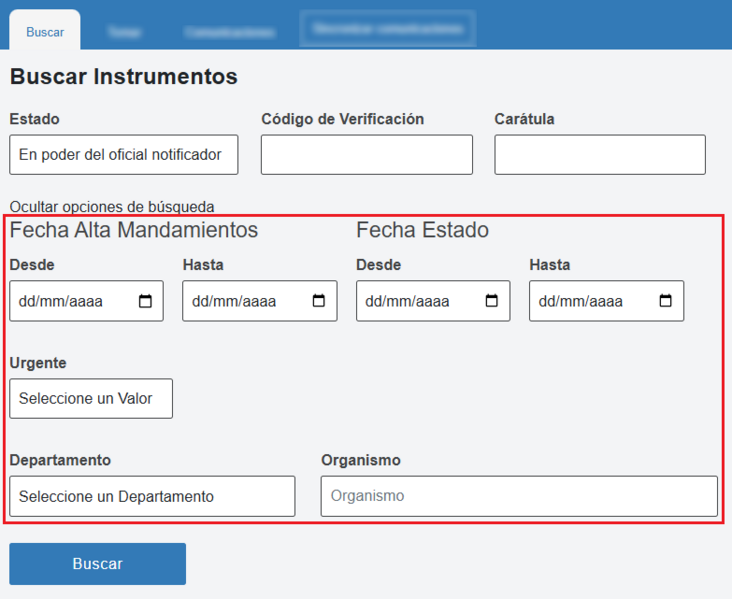
Task: Focus the Fecha Estado Desde date field
Action: (x=433, y=301)
